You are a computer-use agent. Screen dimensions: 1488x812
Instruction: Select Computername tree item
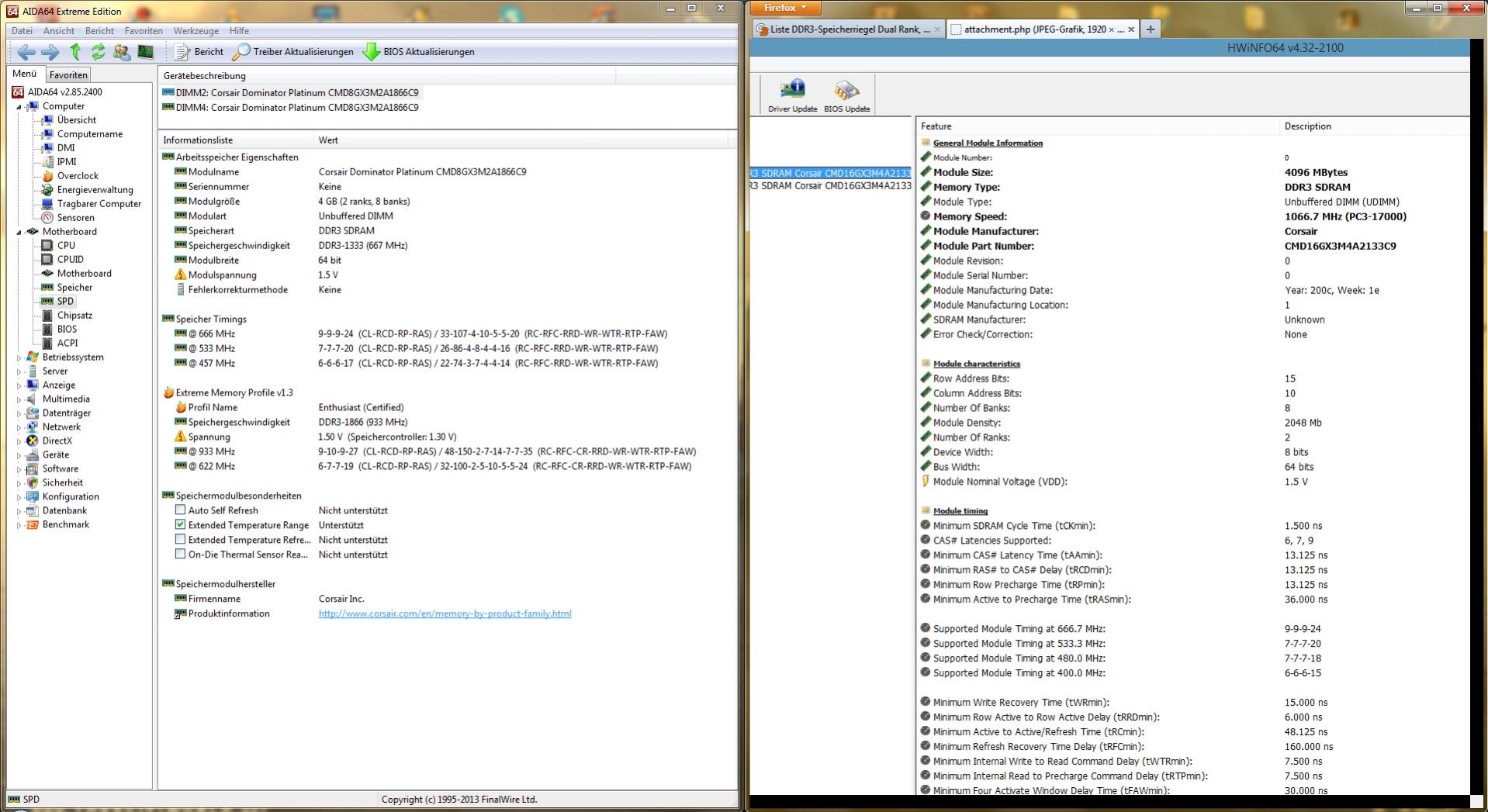click(x=90, y=134)
